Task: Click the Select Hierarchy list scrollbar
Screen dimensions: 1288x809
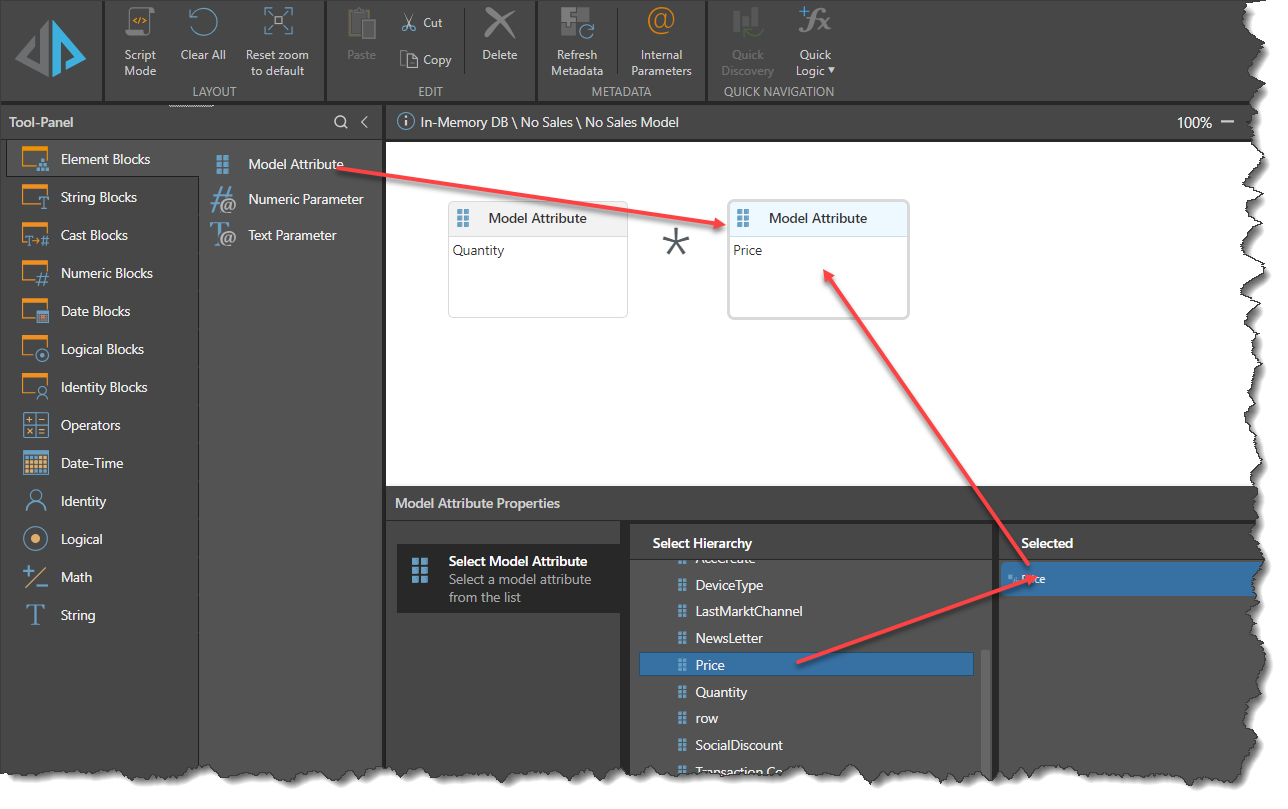Action: (x=985, y=710)
